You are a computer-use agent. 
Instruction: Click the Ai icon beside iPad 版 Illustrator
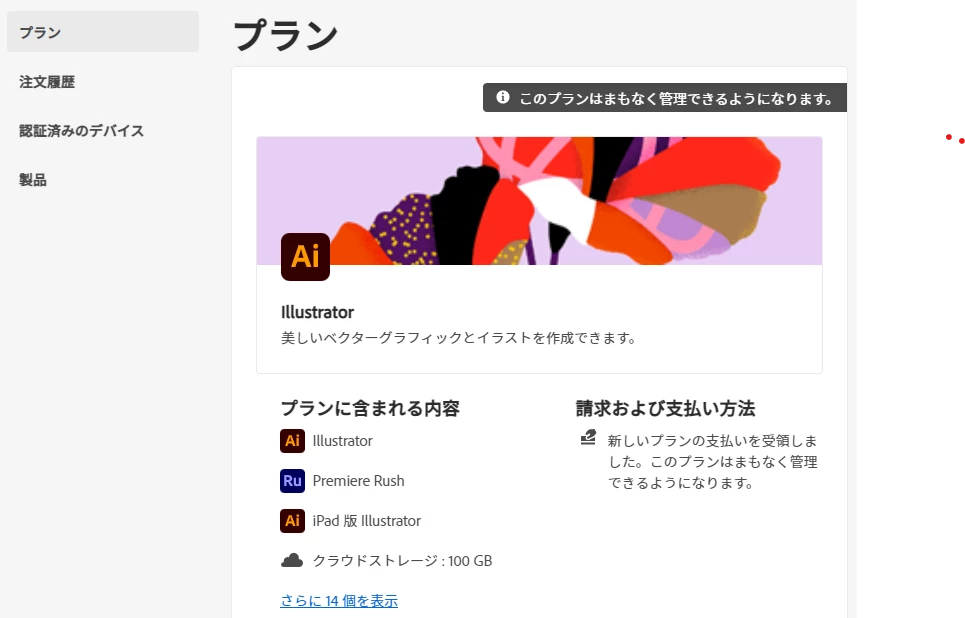click(292, 521)
